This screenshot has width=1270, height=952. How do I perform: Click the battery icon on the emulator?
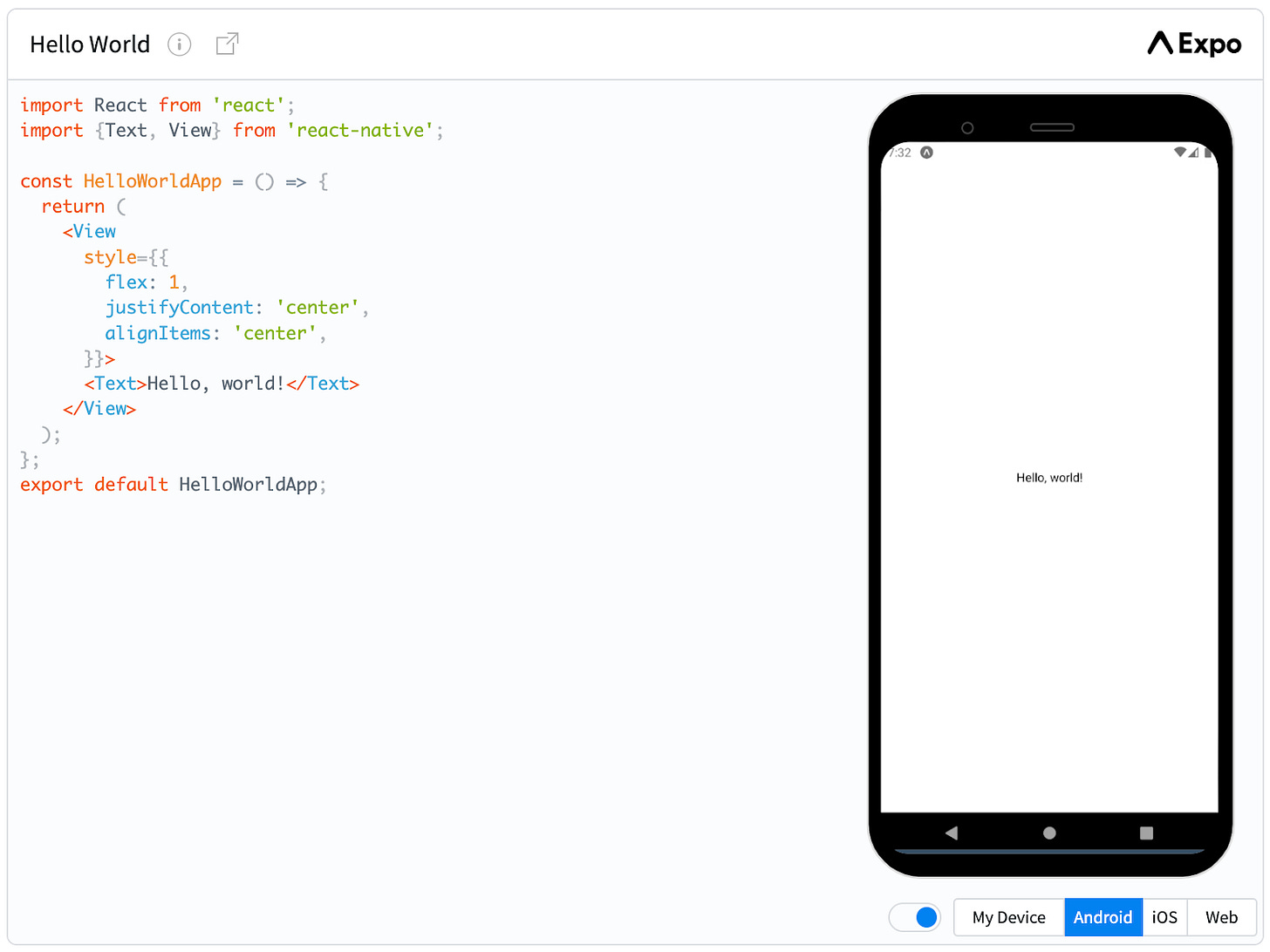tap(1208, 152)
